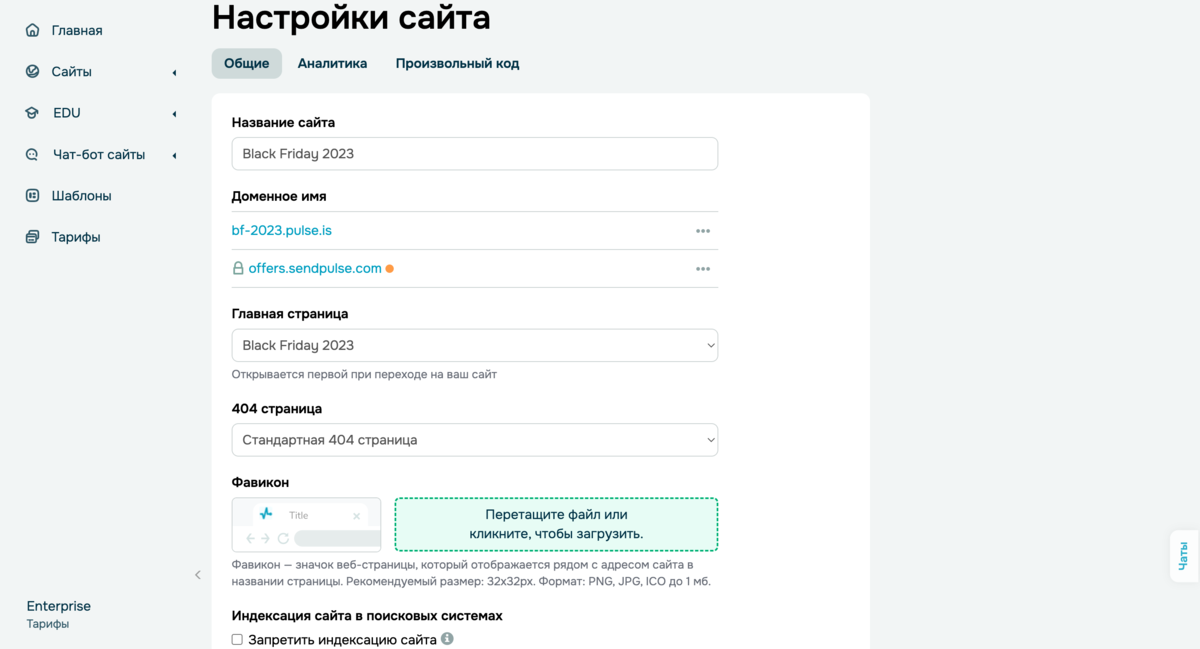The image size is (1200, 649).
Task: Click the Шаблоны templates icon
Action: 33,196
